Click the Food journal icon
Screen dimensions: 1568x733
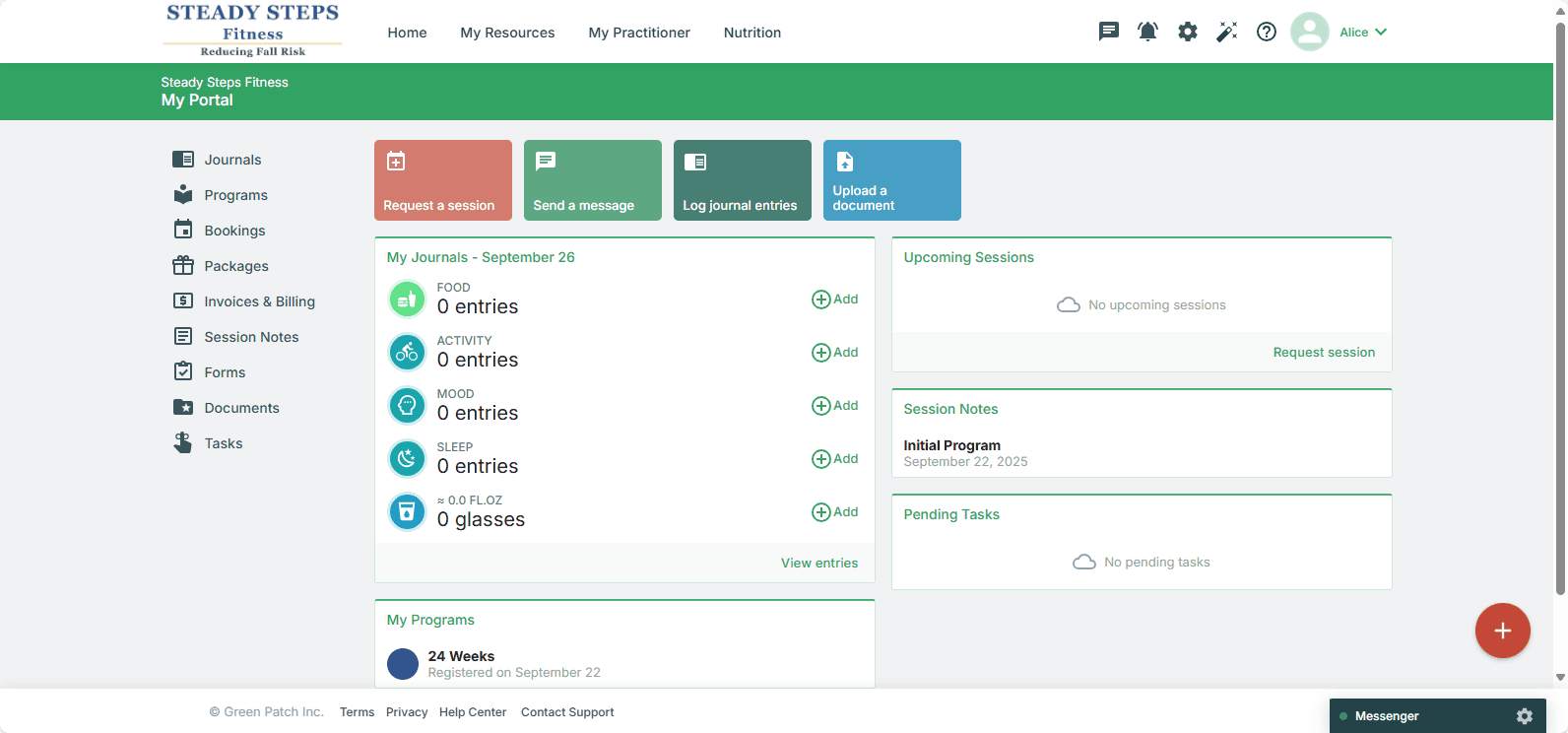pyautogui.click(x=407, y=299)
